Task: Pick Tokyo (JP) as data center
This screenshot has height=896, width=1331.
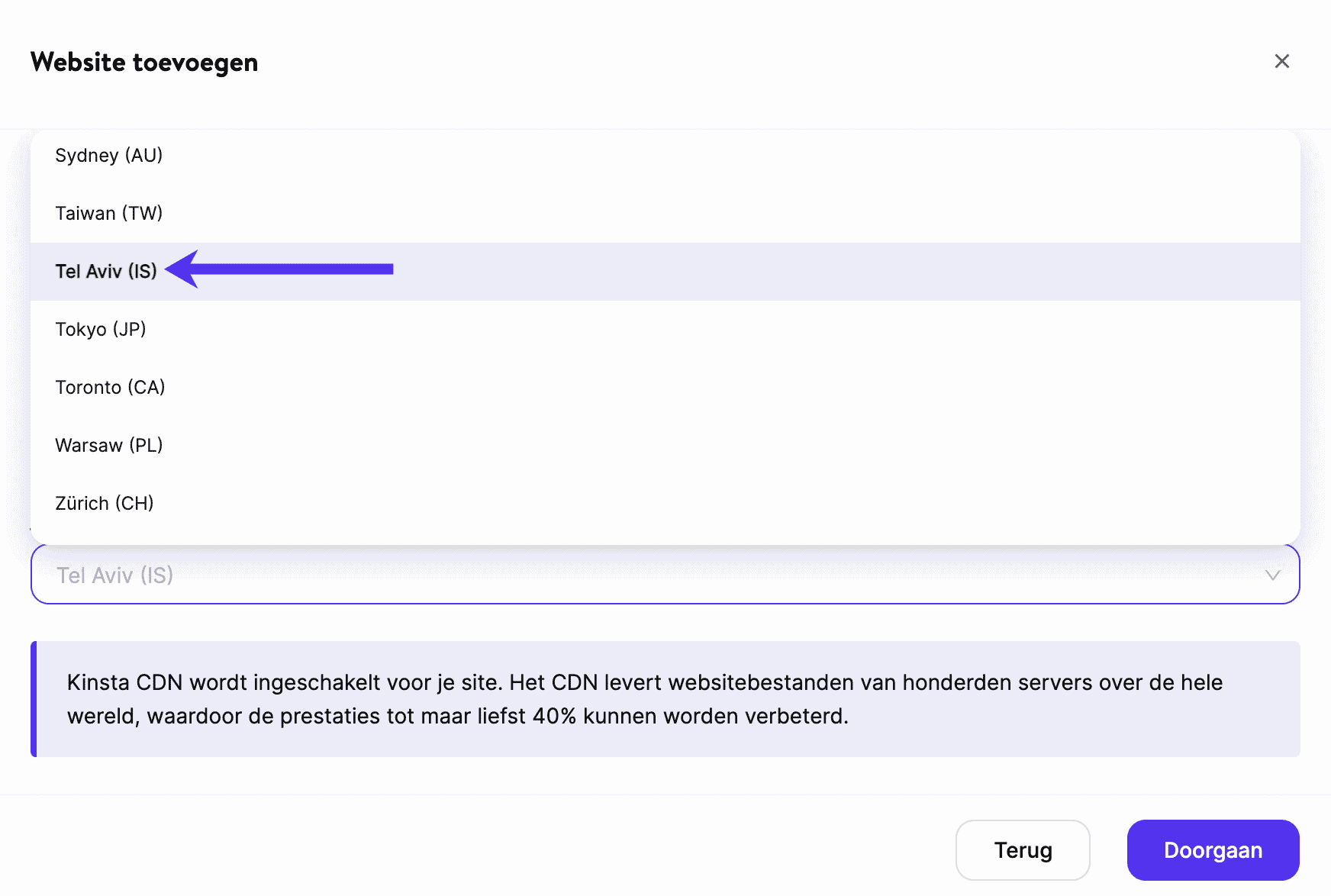Action: [101, 330]
